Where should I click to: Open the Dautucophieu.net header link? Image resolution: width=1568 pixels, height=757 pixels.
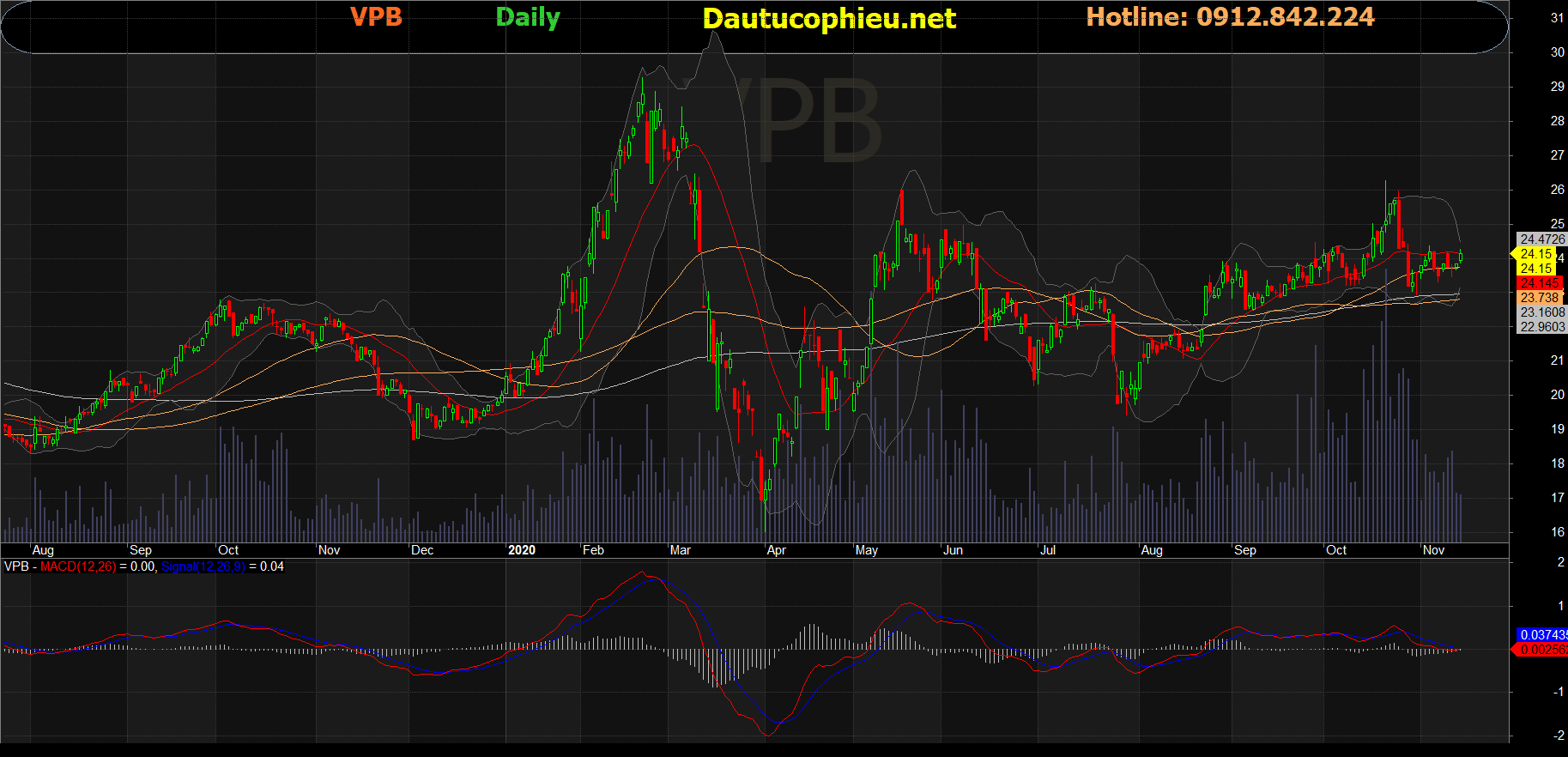829,19
